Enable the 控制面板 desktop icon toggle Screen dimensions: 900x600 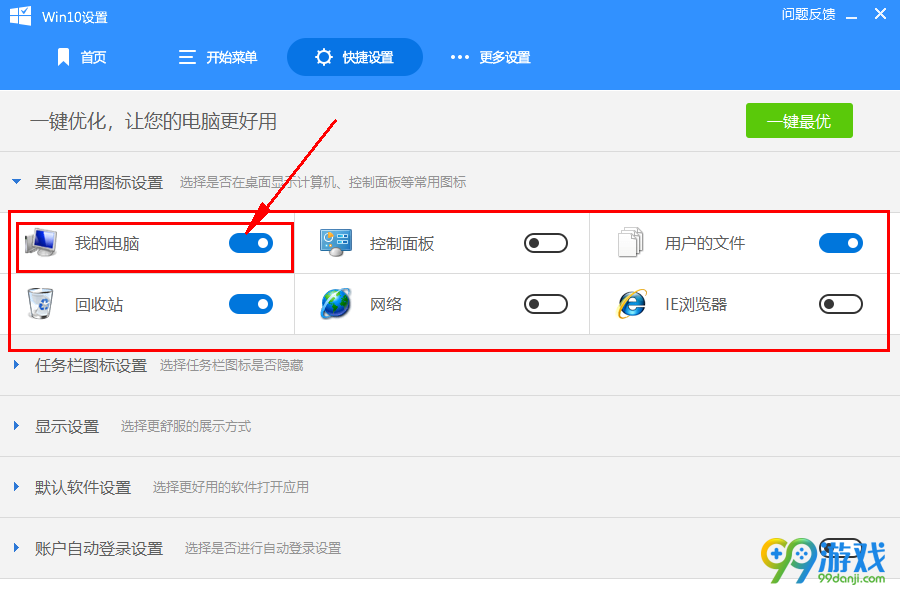pyautogui.click(x=546, y=243)
